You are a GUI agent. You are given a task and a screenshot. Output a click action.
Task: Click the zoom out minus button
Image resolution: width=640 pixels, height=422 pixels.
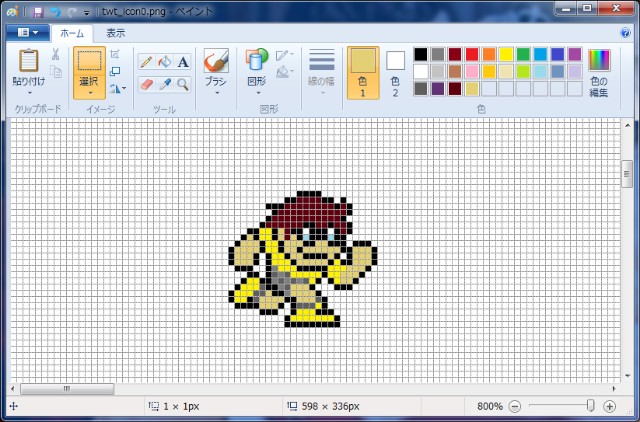[x=515, y=406]
